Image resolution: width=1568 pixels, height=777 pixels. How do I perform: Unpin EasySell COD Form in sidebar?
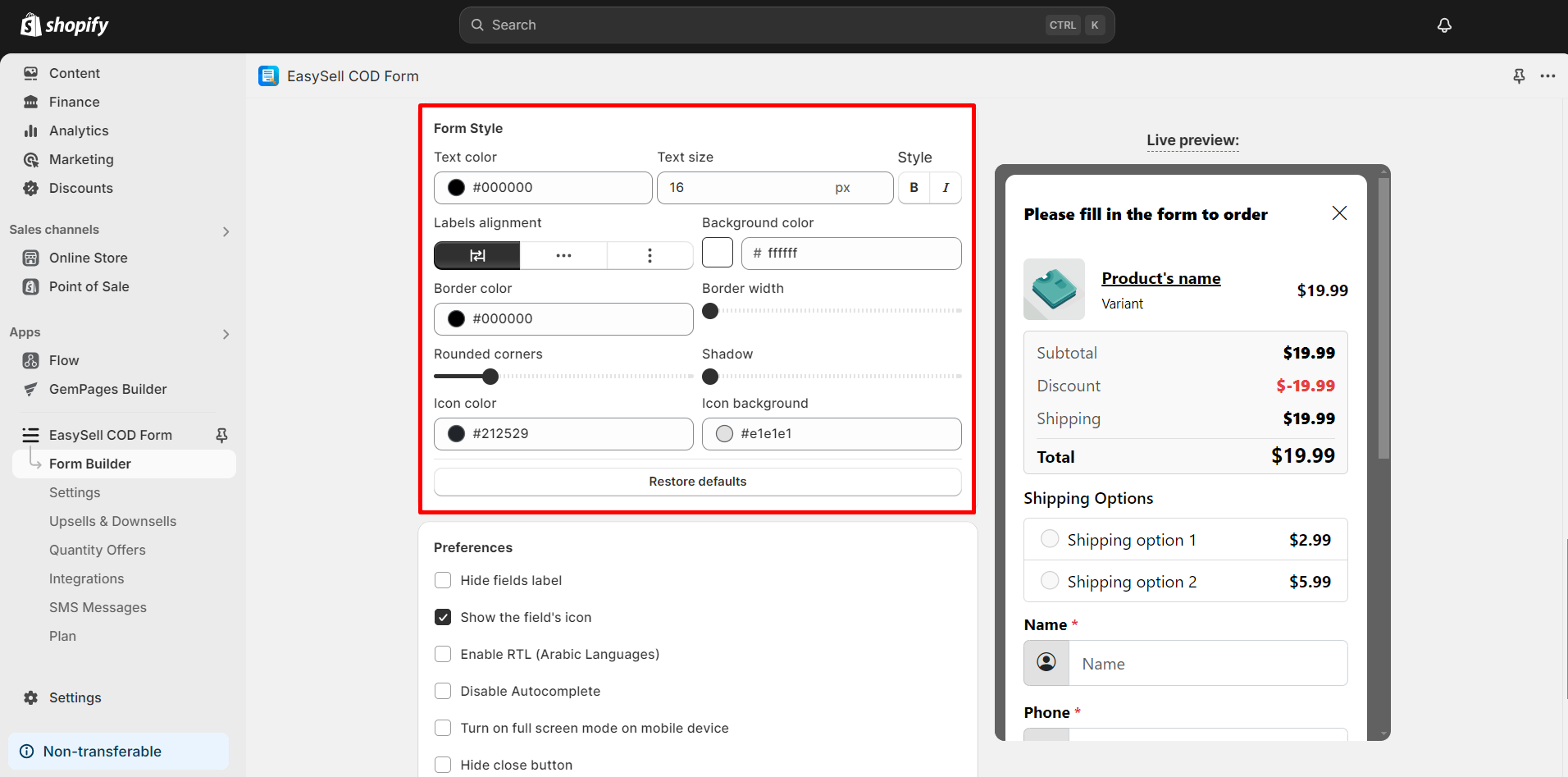point(221,435)
